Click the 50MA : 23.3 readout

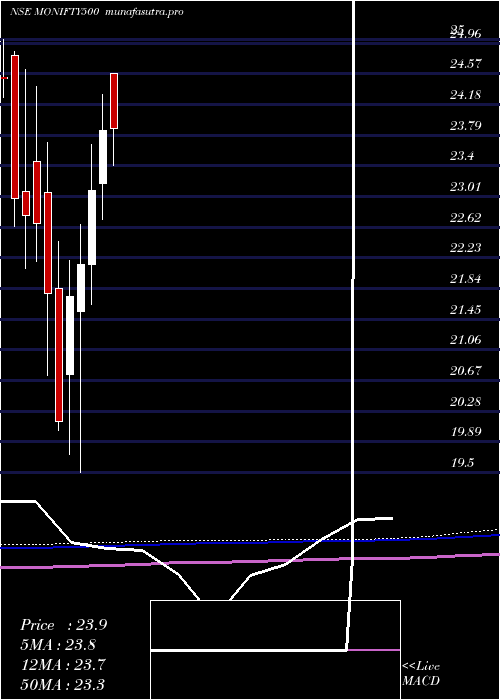click(x=63, y=684)
